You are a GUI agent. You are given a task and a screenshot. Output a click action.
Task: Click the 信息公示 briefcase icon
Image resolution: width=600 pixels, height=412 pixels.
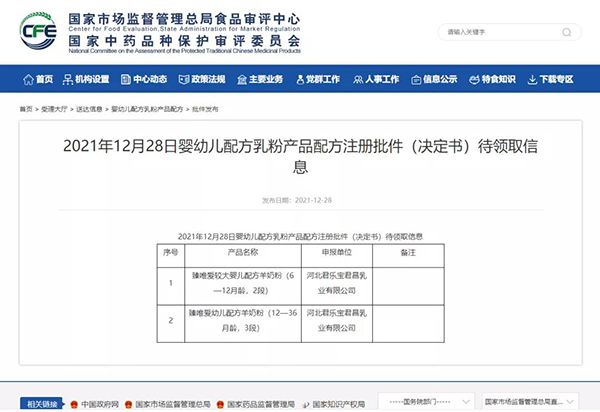[x=416, y=80]
